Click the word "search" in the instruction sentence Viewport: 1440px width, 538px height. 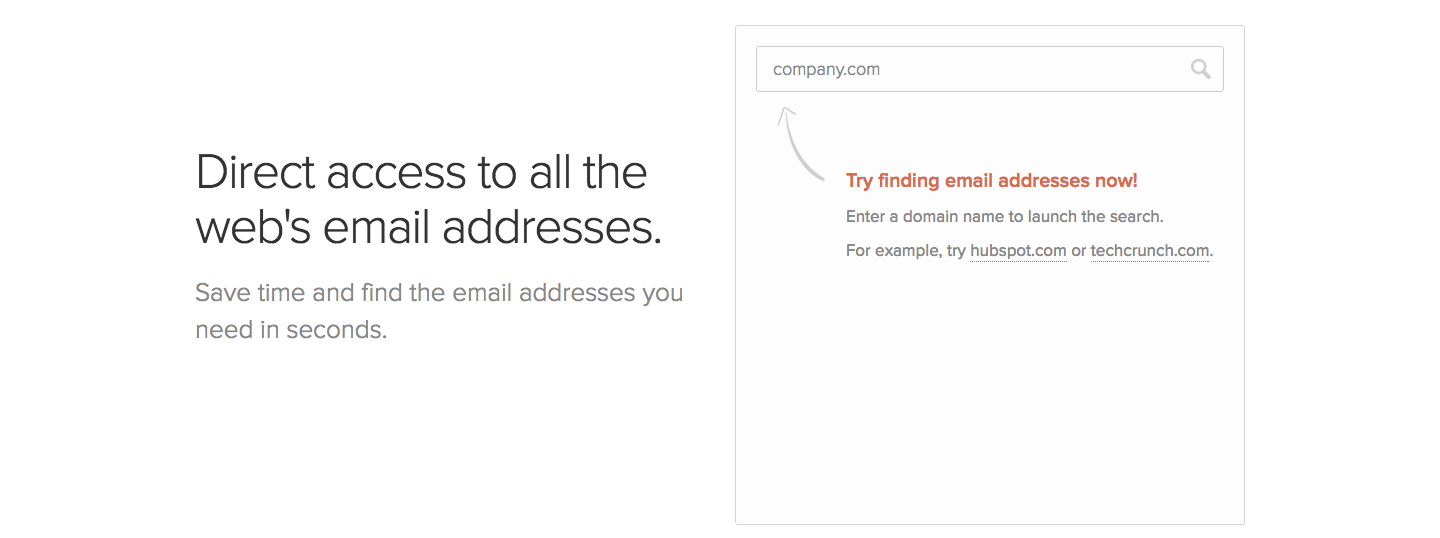(x=1137, y=216)
